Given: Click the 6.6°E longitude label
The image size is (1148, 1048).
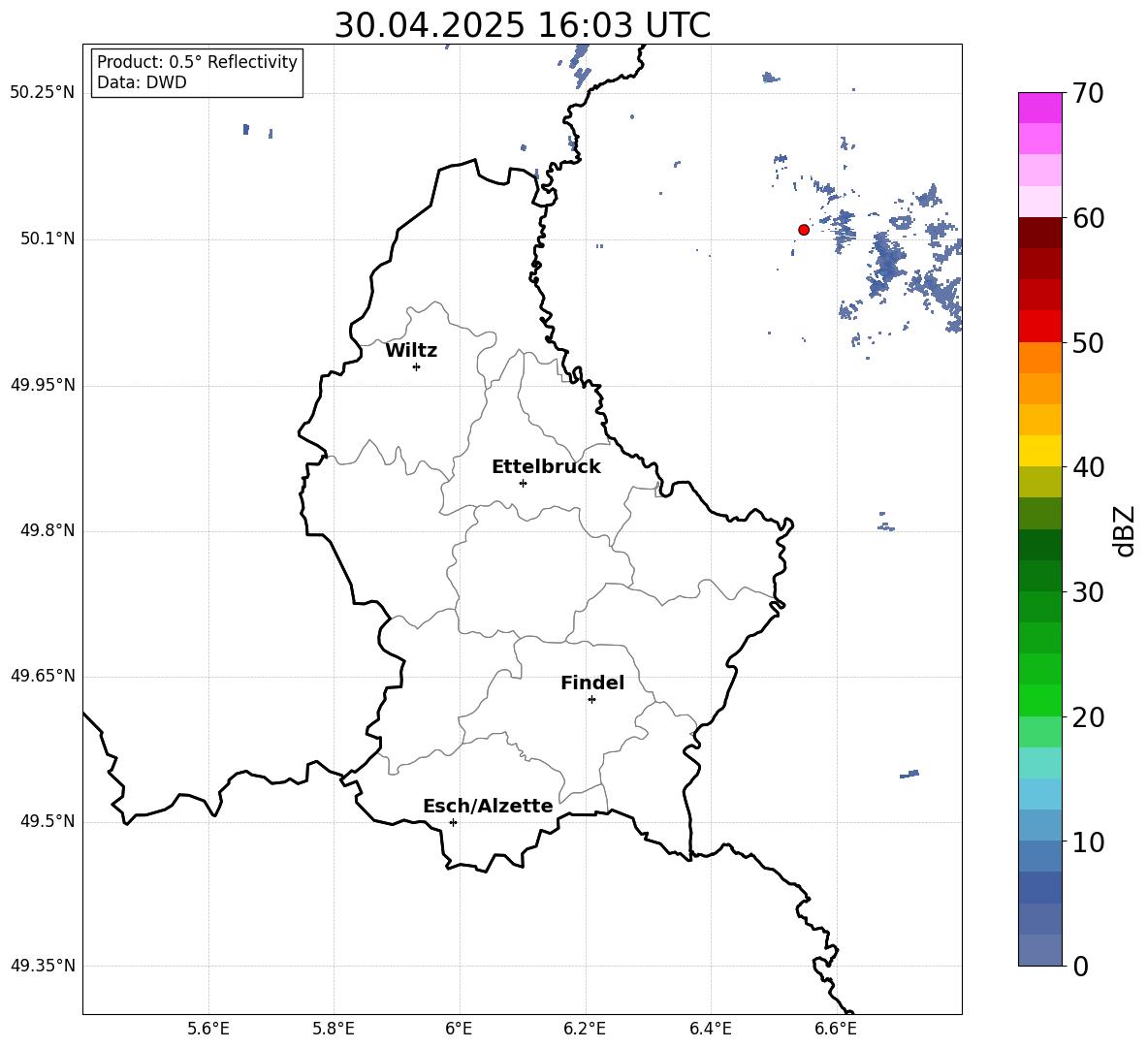Looking at the screenshot, I should [836, 1030].
